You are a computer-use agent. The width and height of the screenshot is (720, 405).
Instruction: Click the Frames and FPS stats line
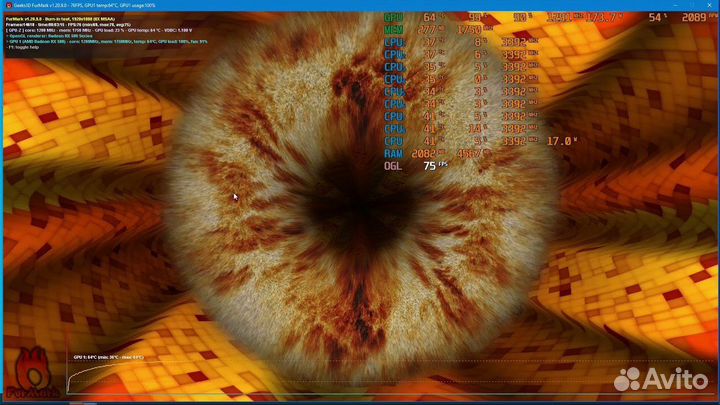tap(68, 25)
